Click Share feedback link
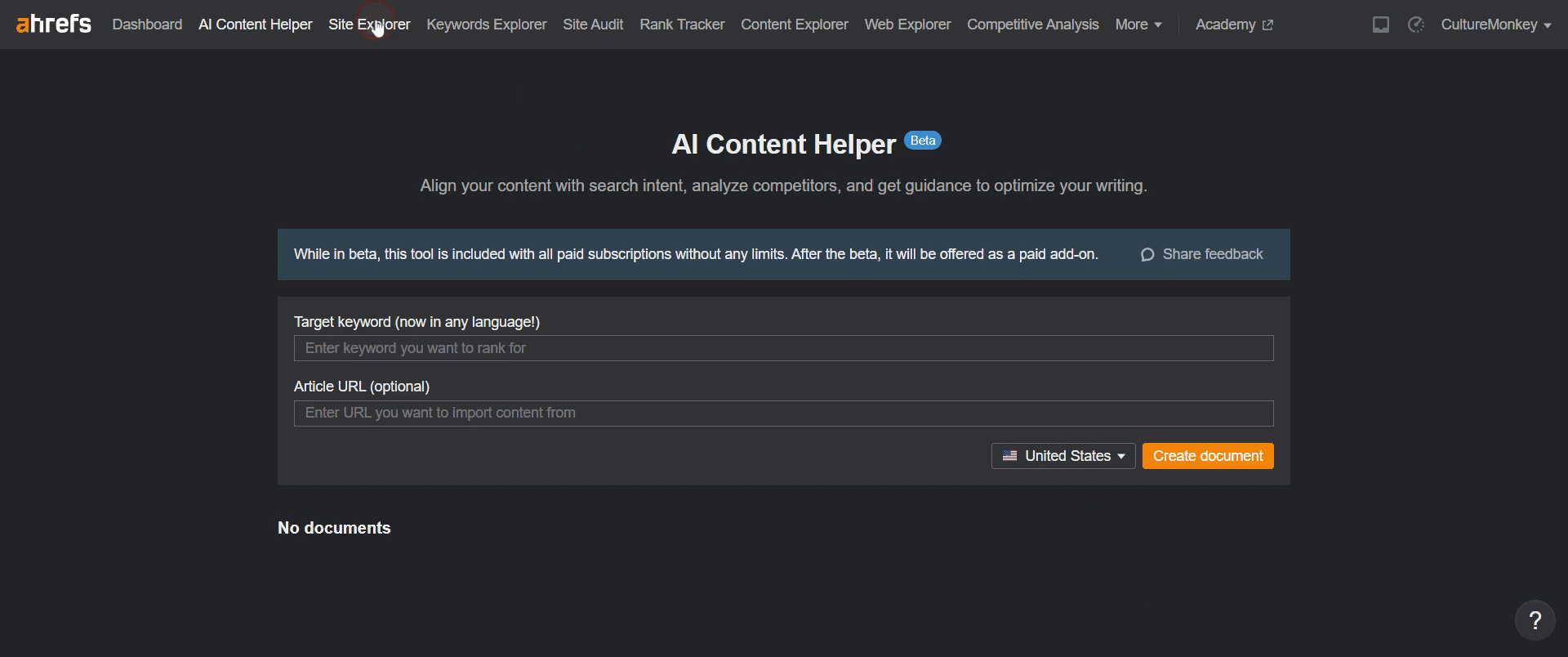This screenshot has height=657, width=1568. coord(1201,255)
